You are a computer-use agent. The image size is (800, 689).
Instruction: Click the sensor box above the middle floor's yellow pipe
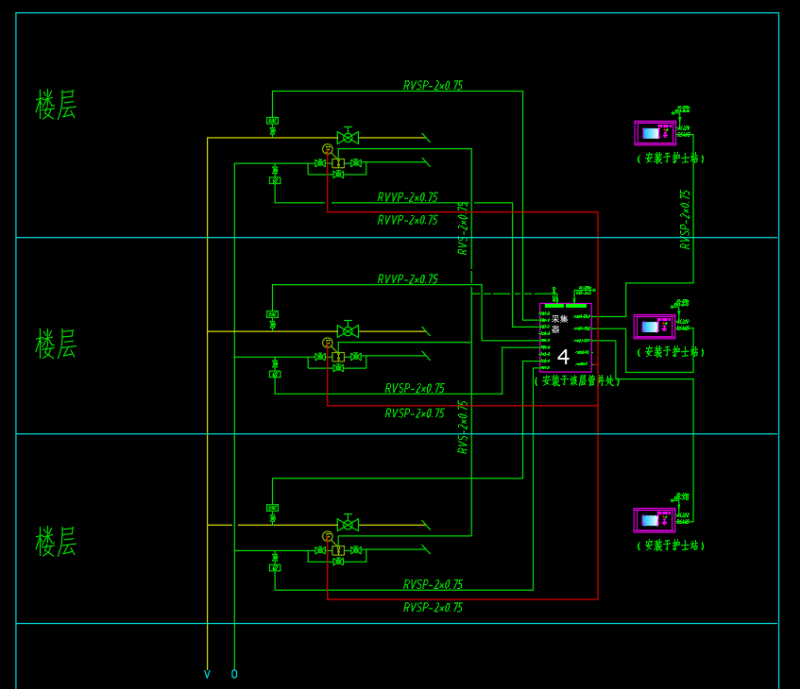pos(272,314)
